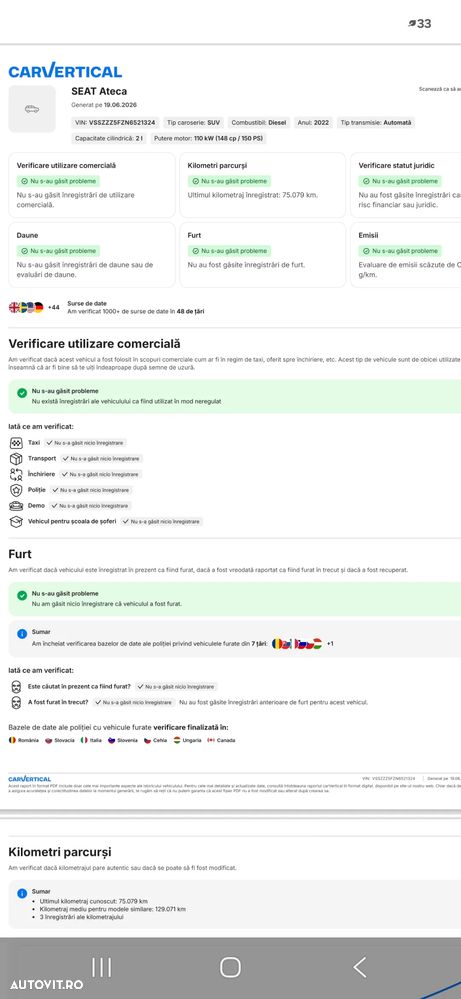Image resolution: width=461 pixels, height=999 pixels.
Task: Click the blue info icon in Furt summary
Action: (x=22, y=633)
